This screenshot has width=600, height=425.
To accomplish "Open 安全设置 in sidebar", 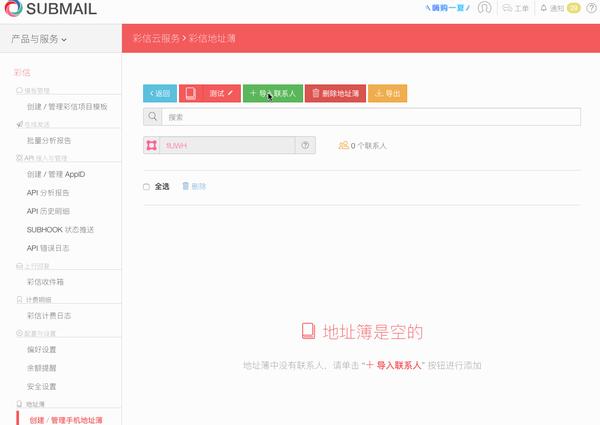I will pyautogui.click(x=41, y=386).
